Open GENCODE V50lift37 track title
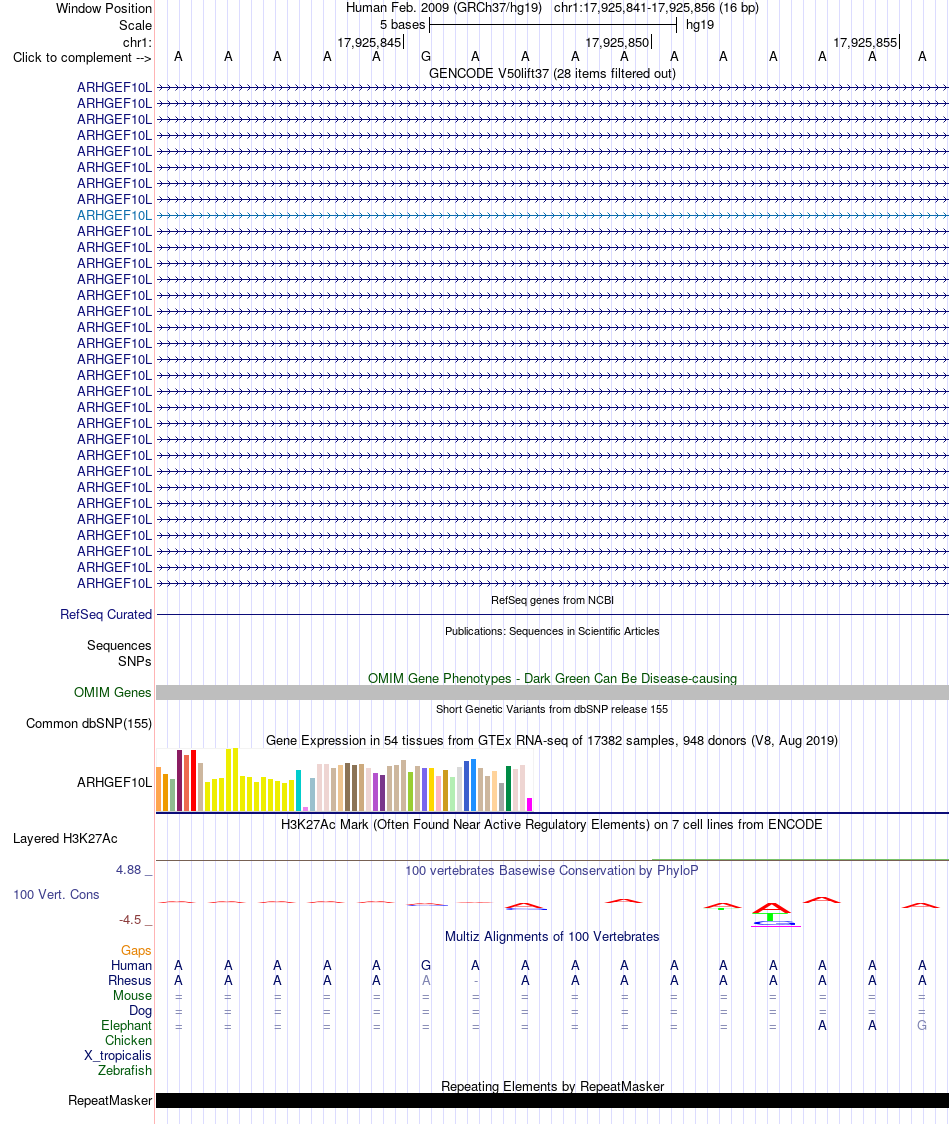This screenshot has height=1124, width=950. pos(552,73)
